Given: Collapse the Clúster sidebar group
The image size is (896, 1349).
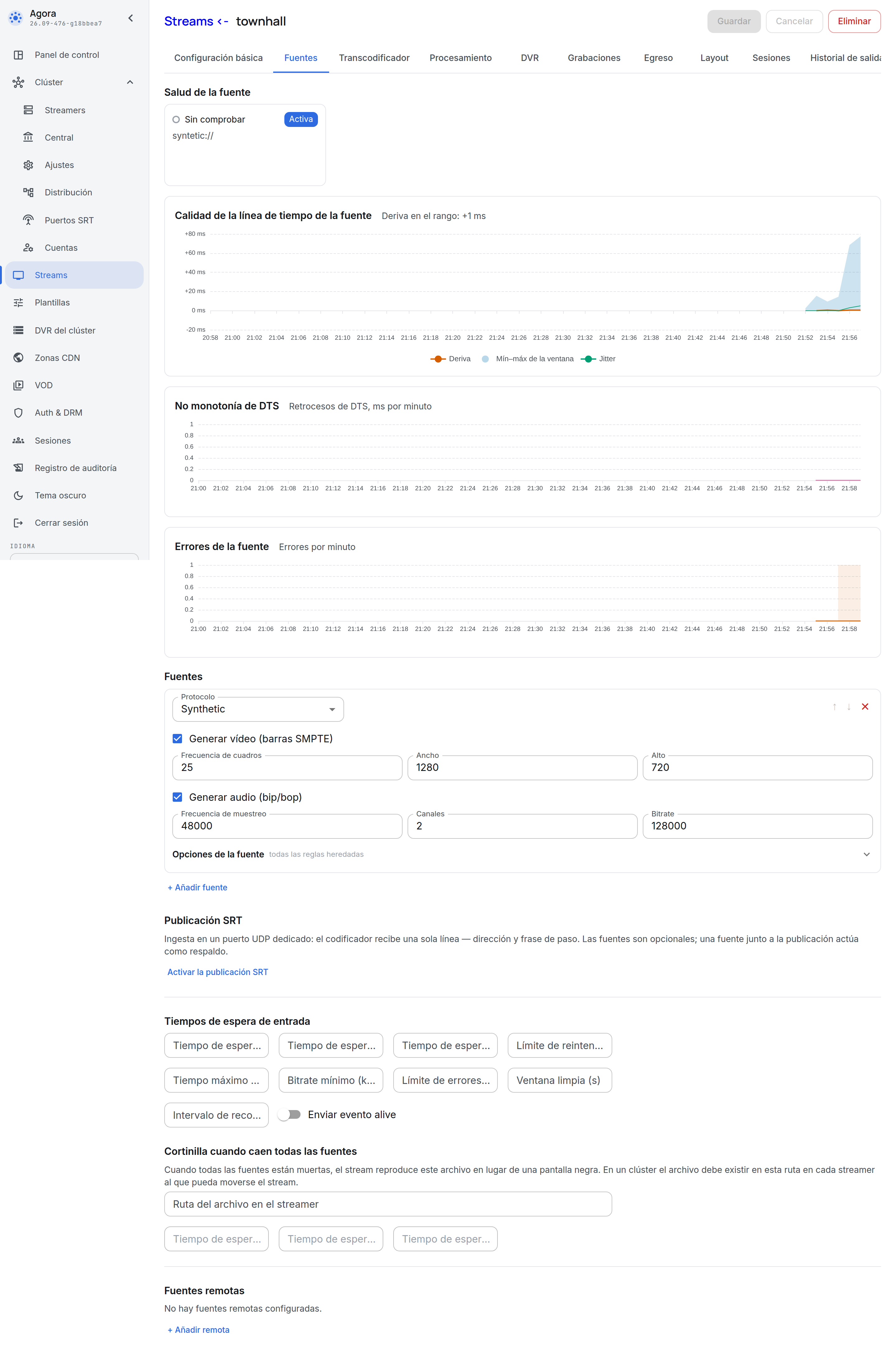Looking at the screenshot, I should [74, 82].
